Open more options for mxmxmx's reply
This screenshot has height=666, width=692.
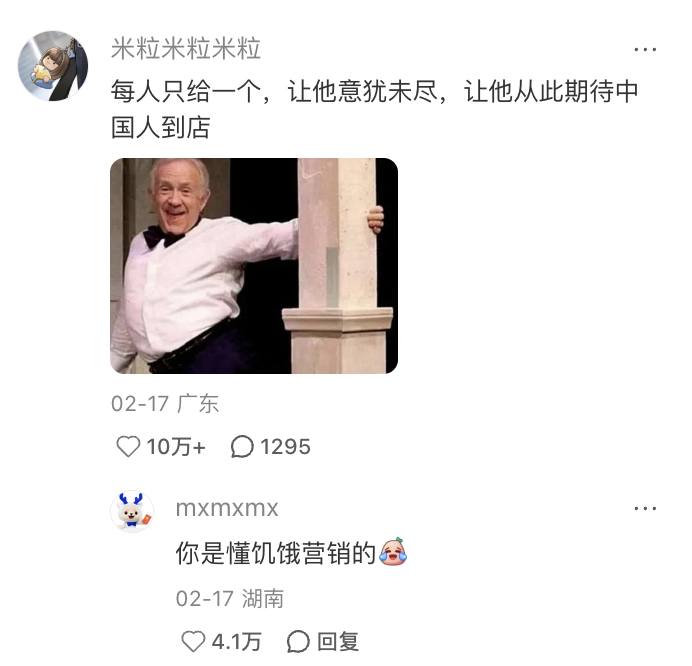(645, 508)
